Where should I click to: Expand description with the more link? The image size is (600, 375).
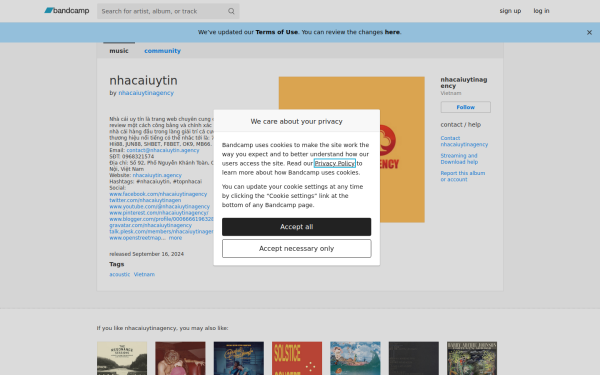point(175,238)
